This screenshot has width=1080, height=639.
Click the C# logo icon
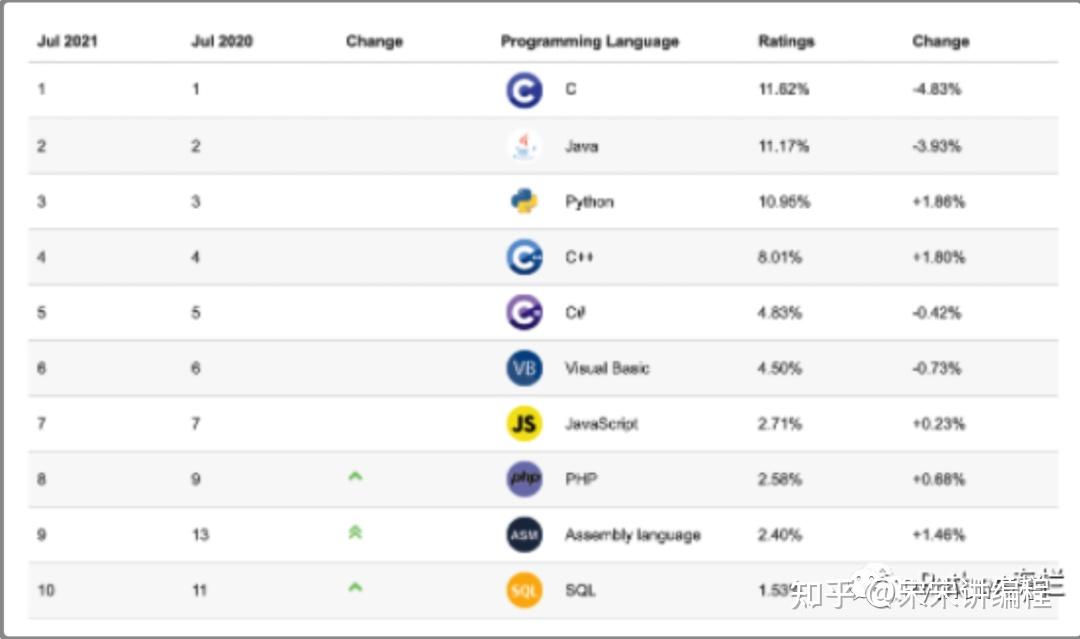(x=524, y=313)
